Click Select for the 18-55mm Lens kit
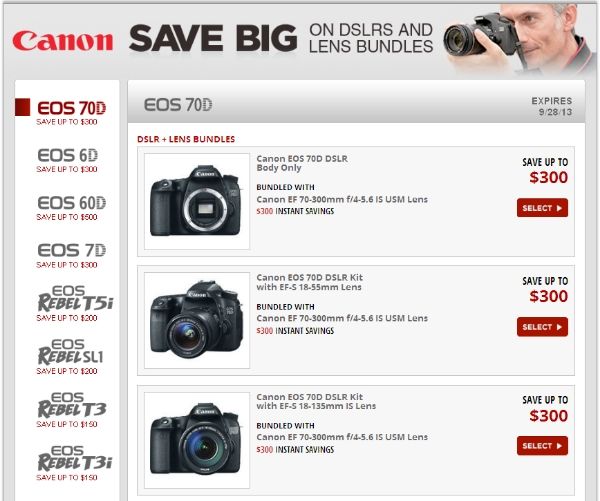This screenshot has width=600, height=501. [x=542, y=327]
